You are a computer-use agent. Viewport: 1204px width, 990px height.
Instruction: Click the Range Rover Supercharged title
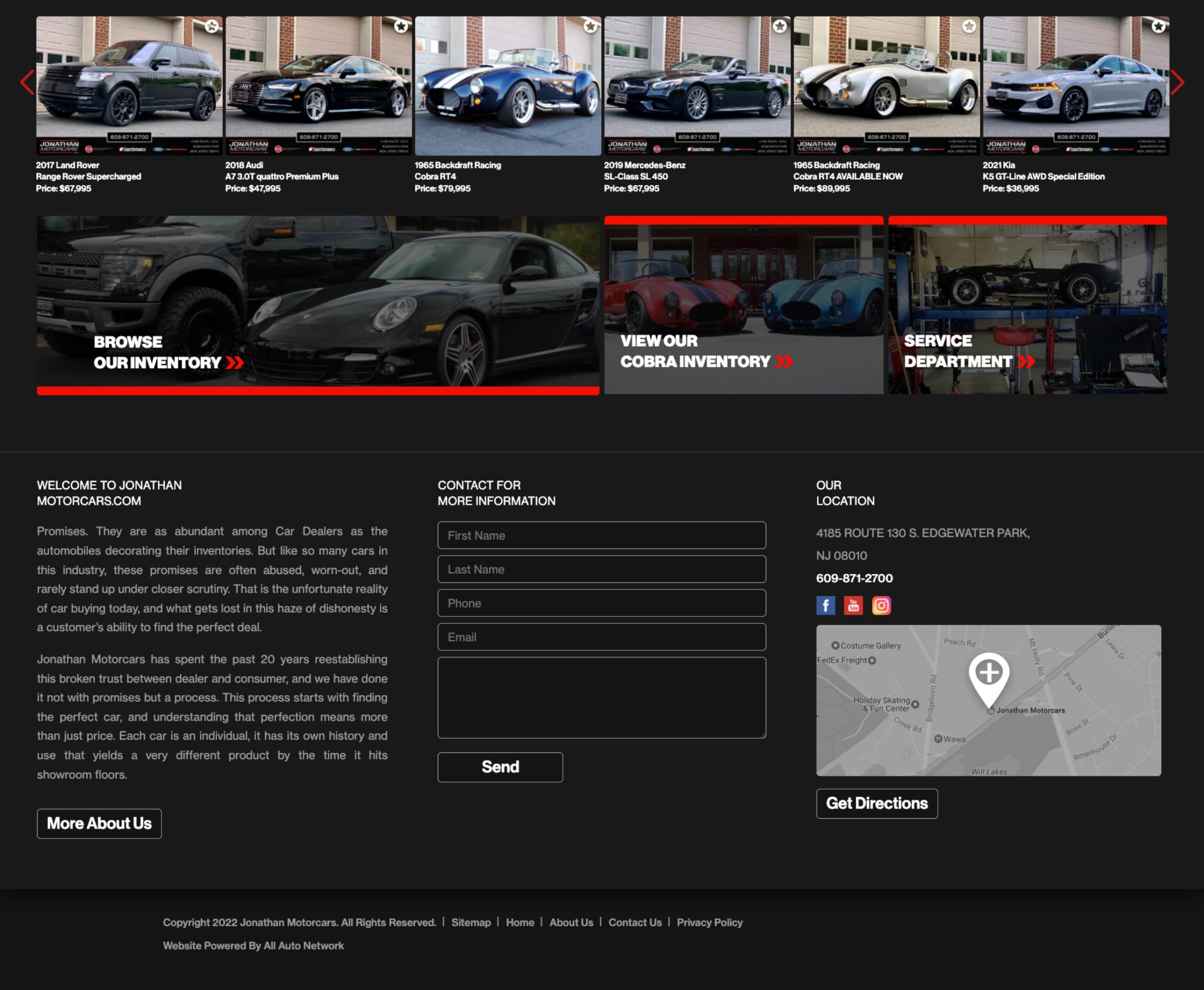[88, 177]
